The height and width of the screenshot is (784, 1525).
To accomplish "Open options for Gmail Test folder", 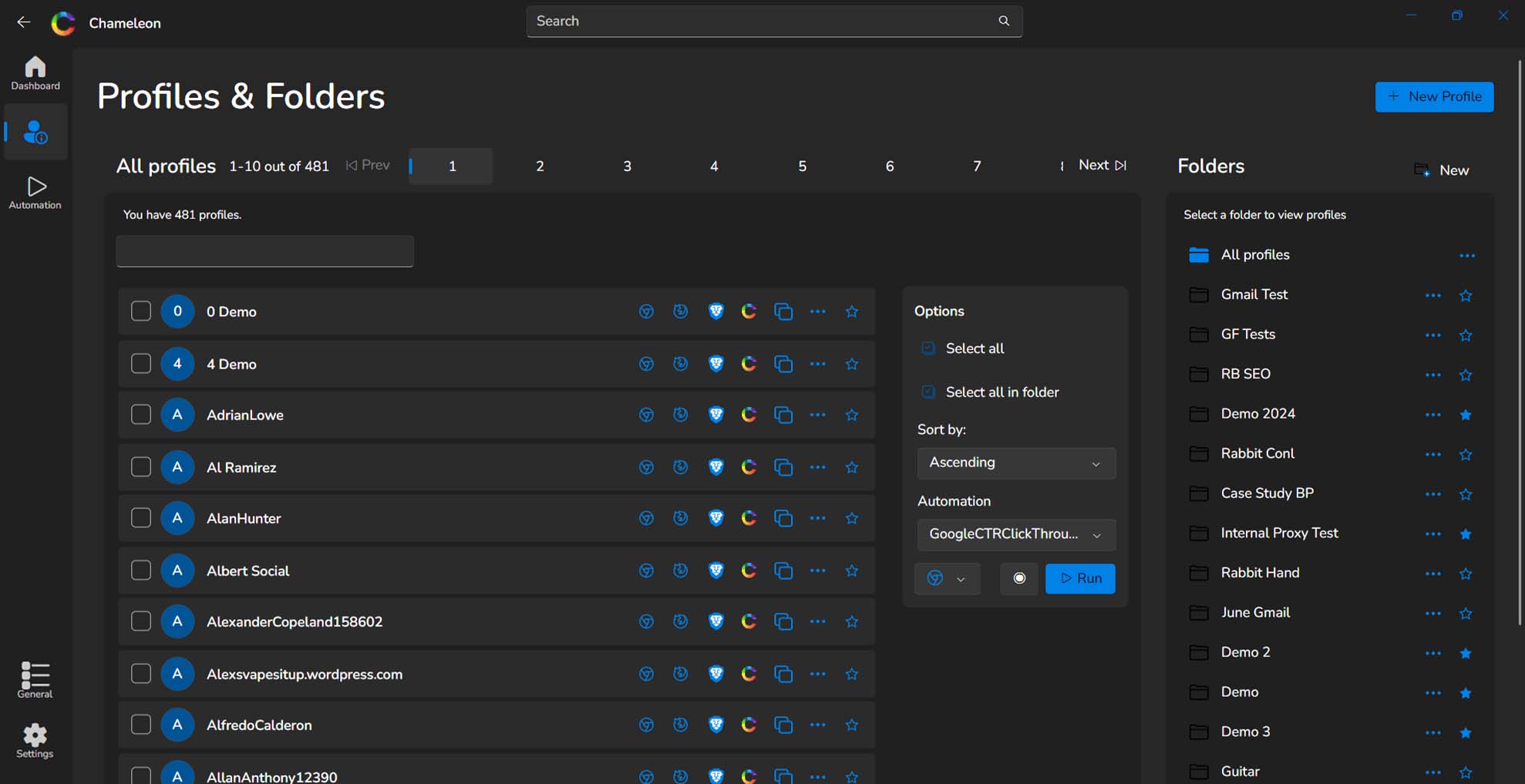I will tap(1433, 295).
